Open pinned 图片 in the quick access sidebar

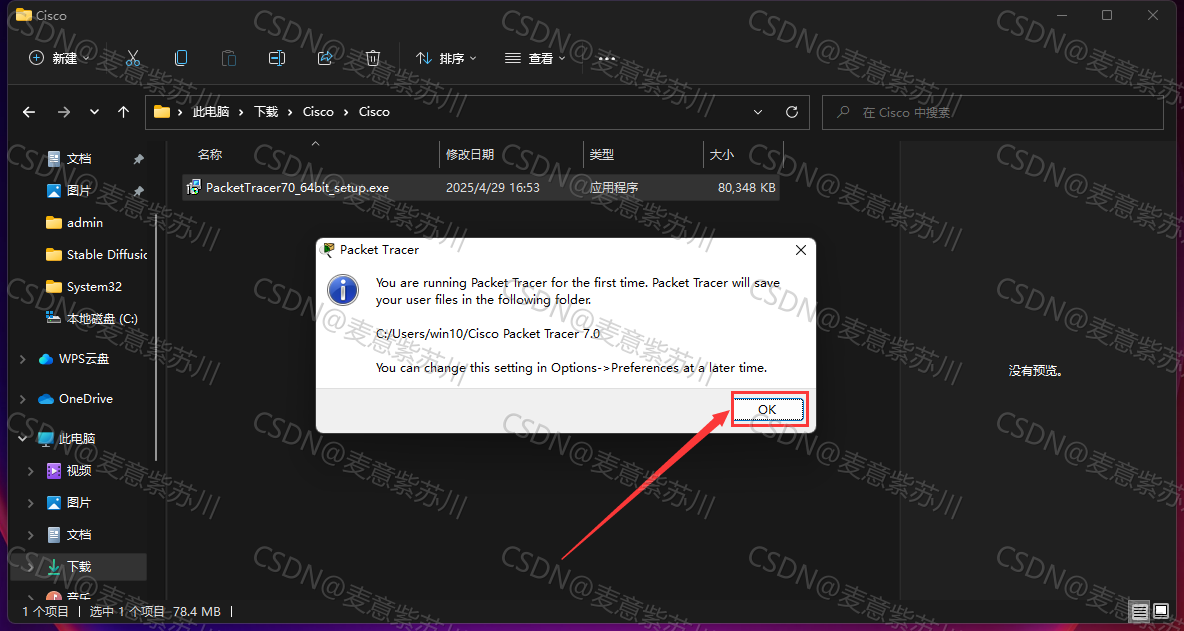point(79,191)
